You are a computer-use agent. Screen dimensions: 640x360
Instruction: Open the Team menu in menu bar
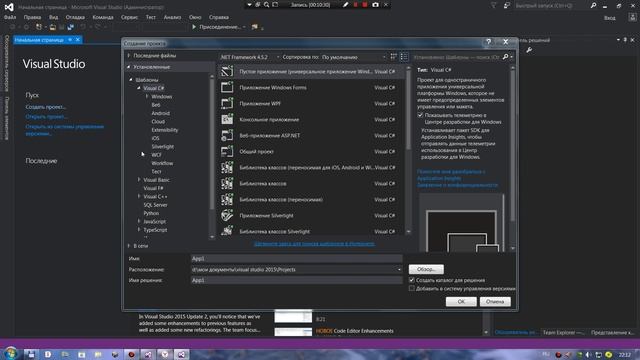click(103, 17)
